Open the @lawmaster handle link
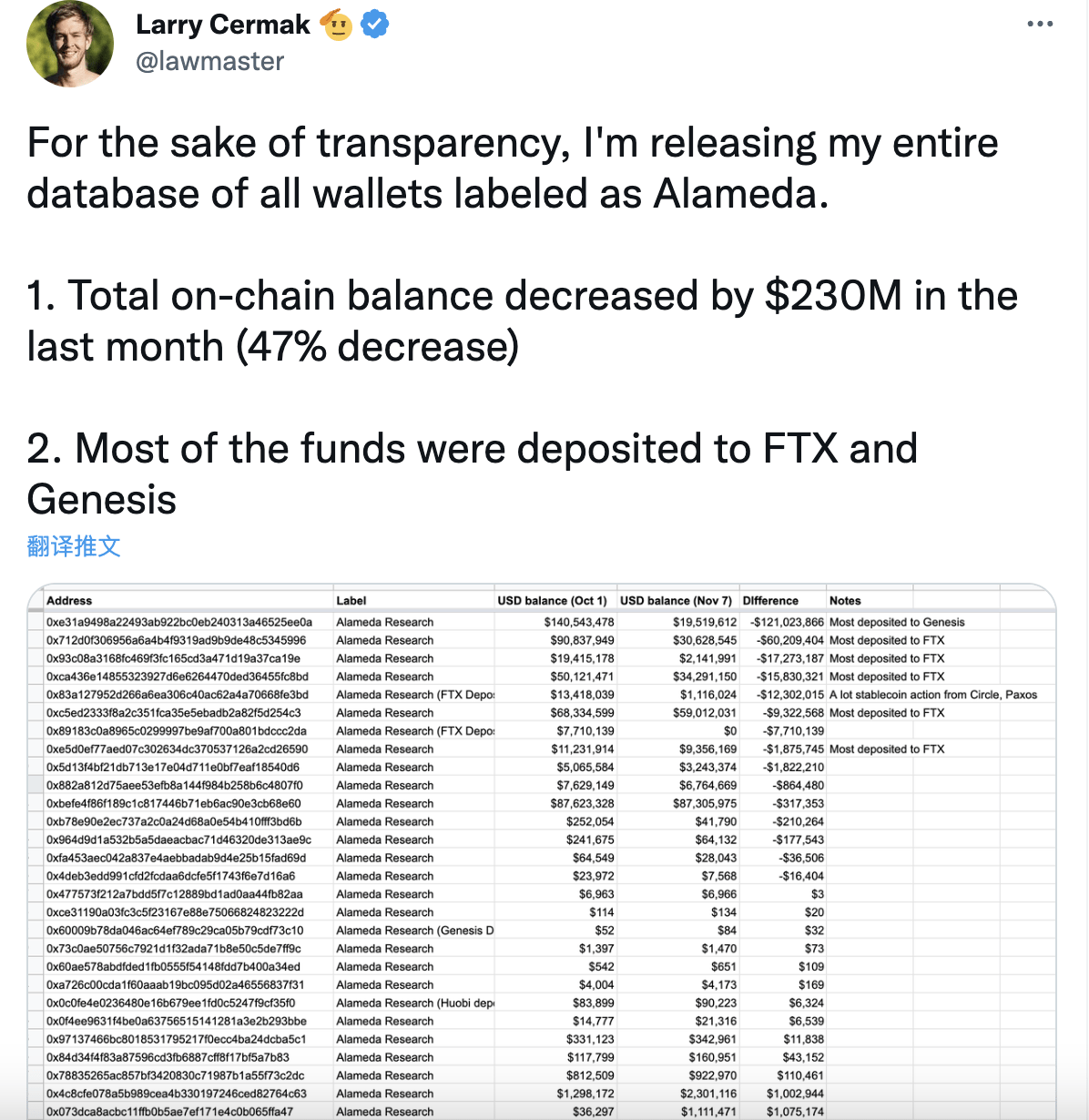 [209, 61]
